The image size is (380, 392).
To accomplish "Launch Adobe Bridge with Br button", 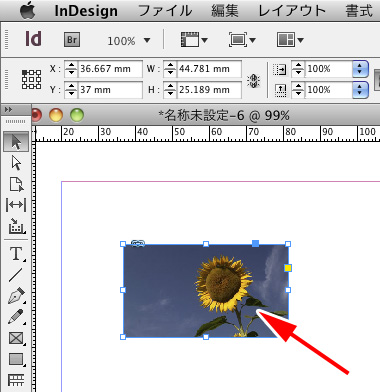I will [x=72, y=40].
